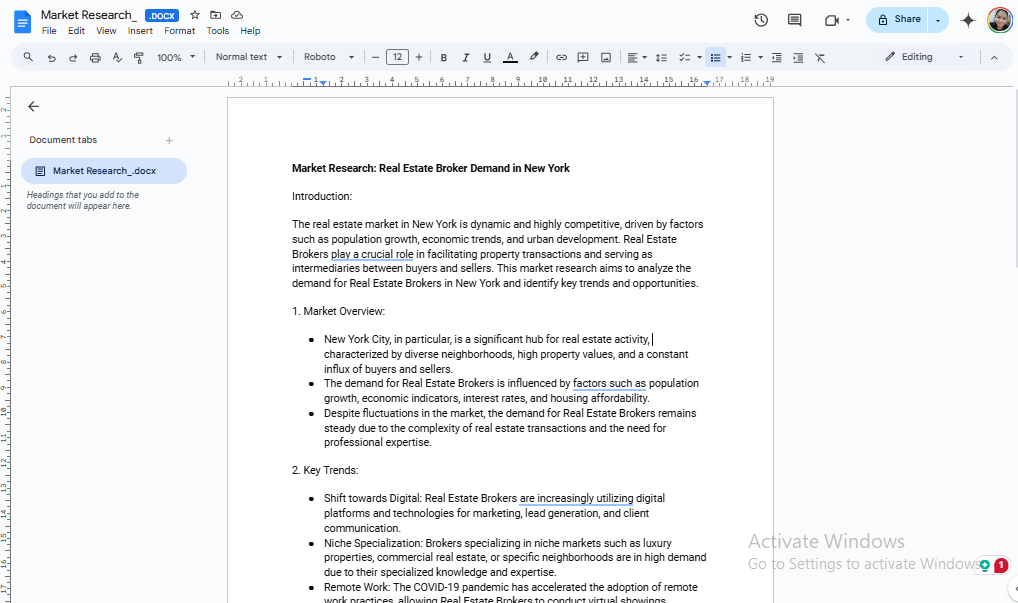
Task: Insert an image
Action: point(606,57)
